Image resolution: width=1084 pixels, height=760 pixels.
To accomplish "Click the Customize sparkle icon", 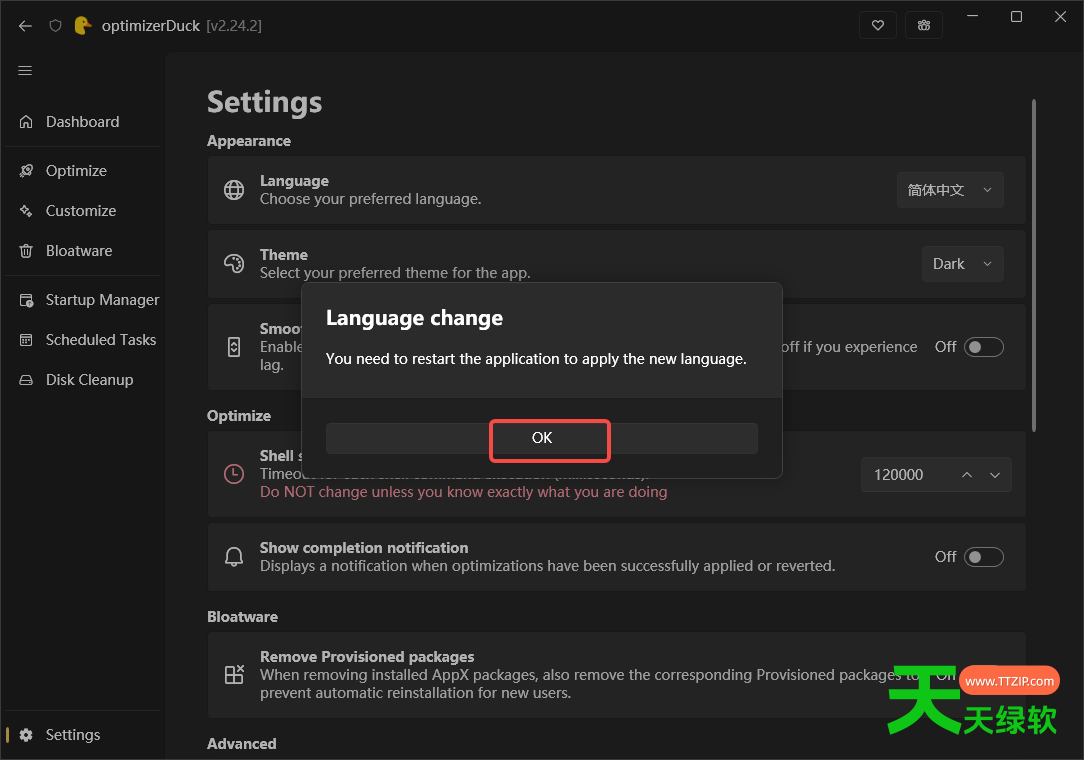I will pos(26,211).
